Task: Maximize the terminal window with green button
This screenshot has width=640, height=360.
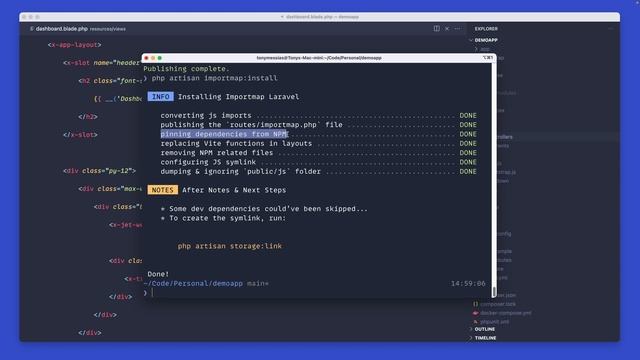Action: (x=160, y=58)
